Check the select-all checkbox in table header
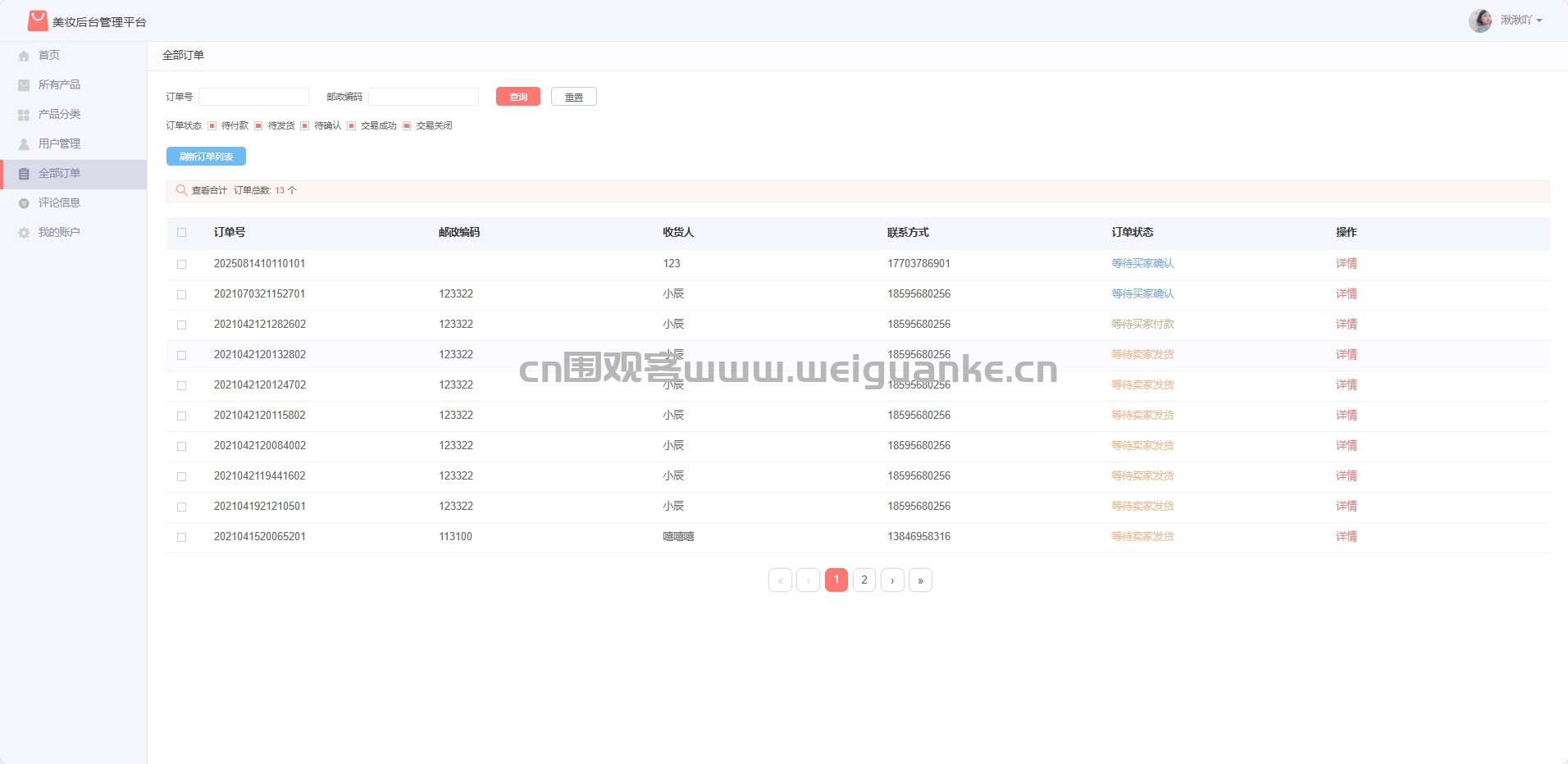This screenshot has height=764, width=1568. 182,233
